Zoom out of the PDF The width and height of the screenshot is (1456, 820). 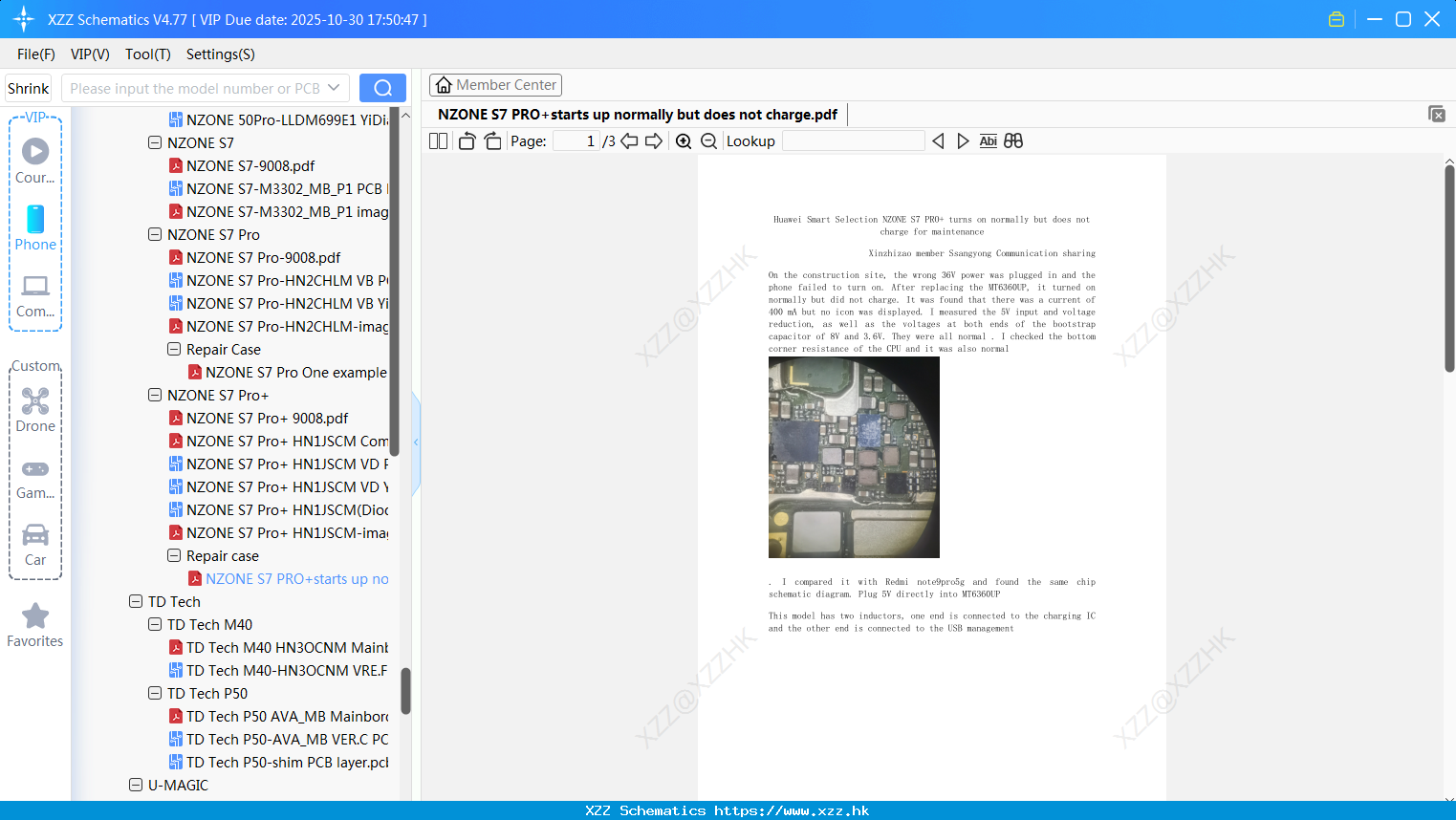click(x=709, y=140)
